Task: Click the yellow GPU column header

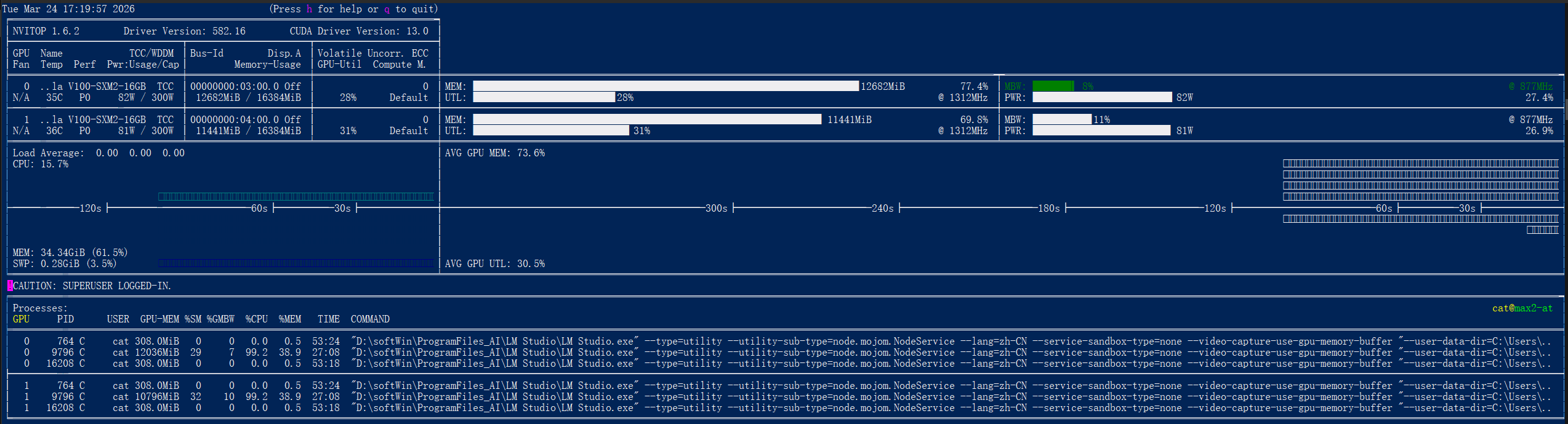Action: tap(21, 319)
